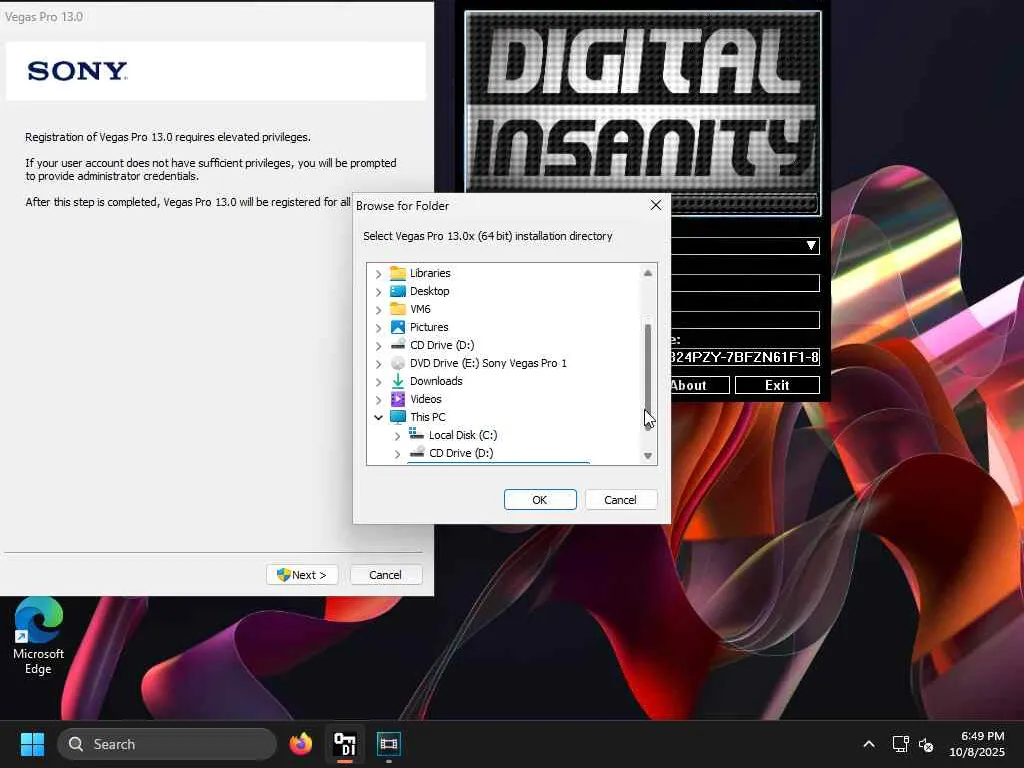
Task: Click CD Drive (D:) icon under This PC
Action: pyautogui.click(x=417, y=452)
